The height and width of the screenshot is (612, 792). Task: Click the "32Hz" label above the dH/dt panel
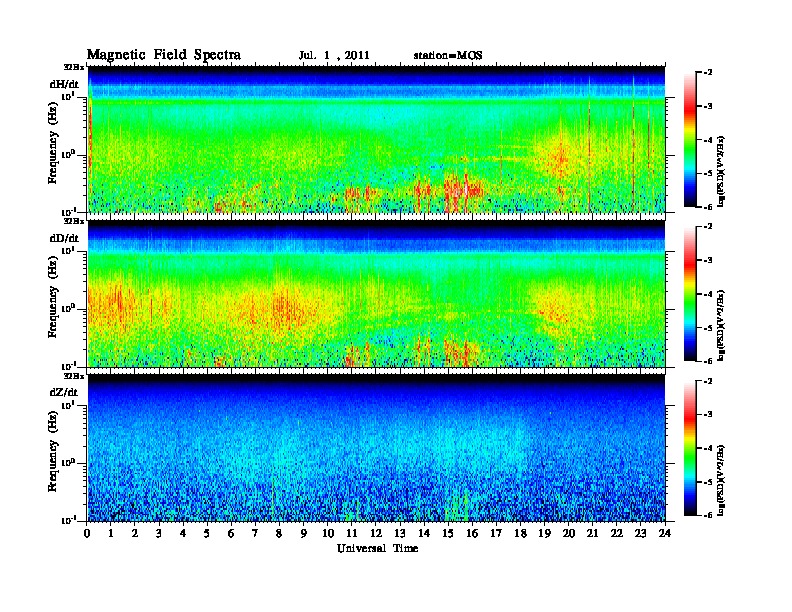pos(73,67)
